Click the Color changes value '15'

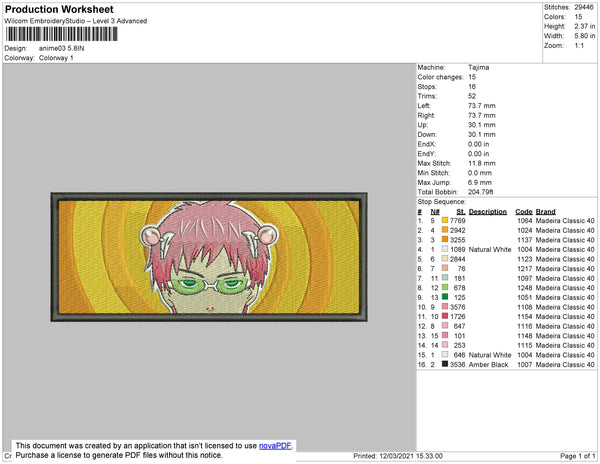472,77
